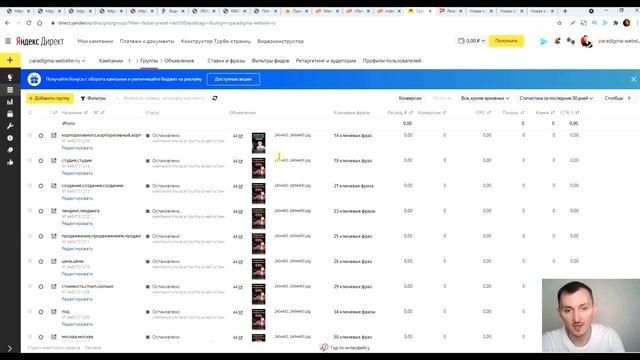Open the settings gears icon in header

(x=571, y=41)
